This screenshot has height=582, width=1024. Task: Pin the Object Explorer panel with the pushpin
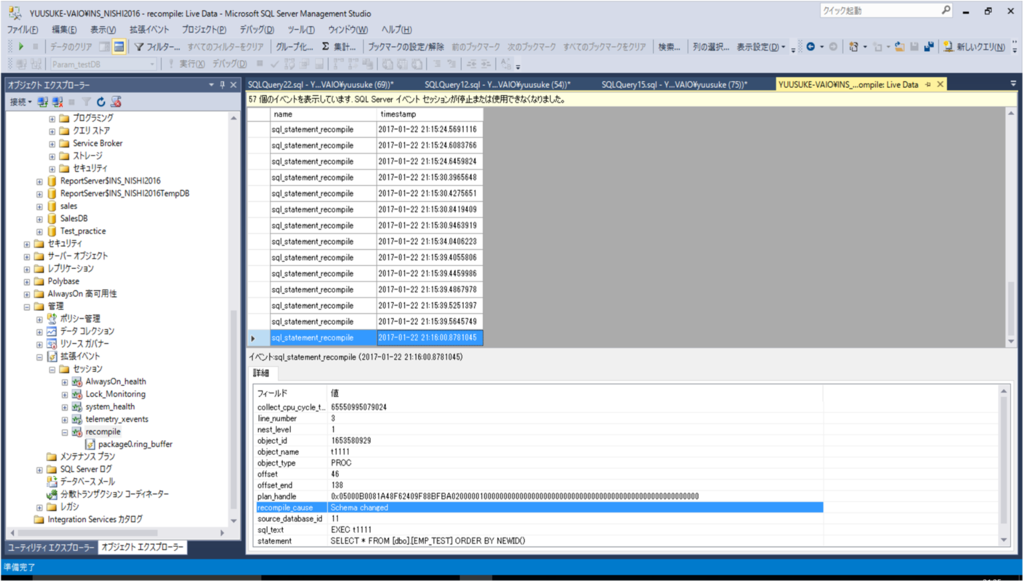(x=222, y=85)
